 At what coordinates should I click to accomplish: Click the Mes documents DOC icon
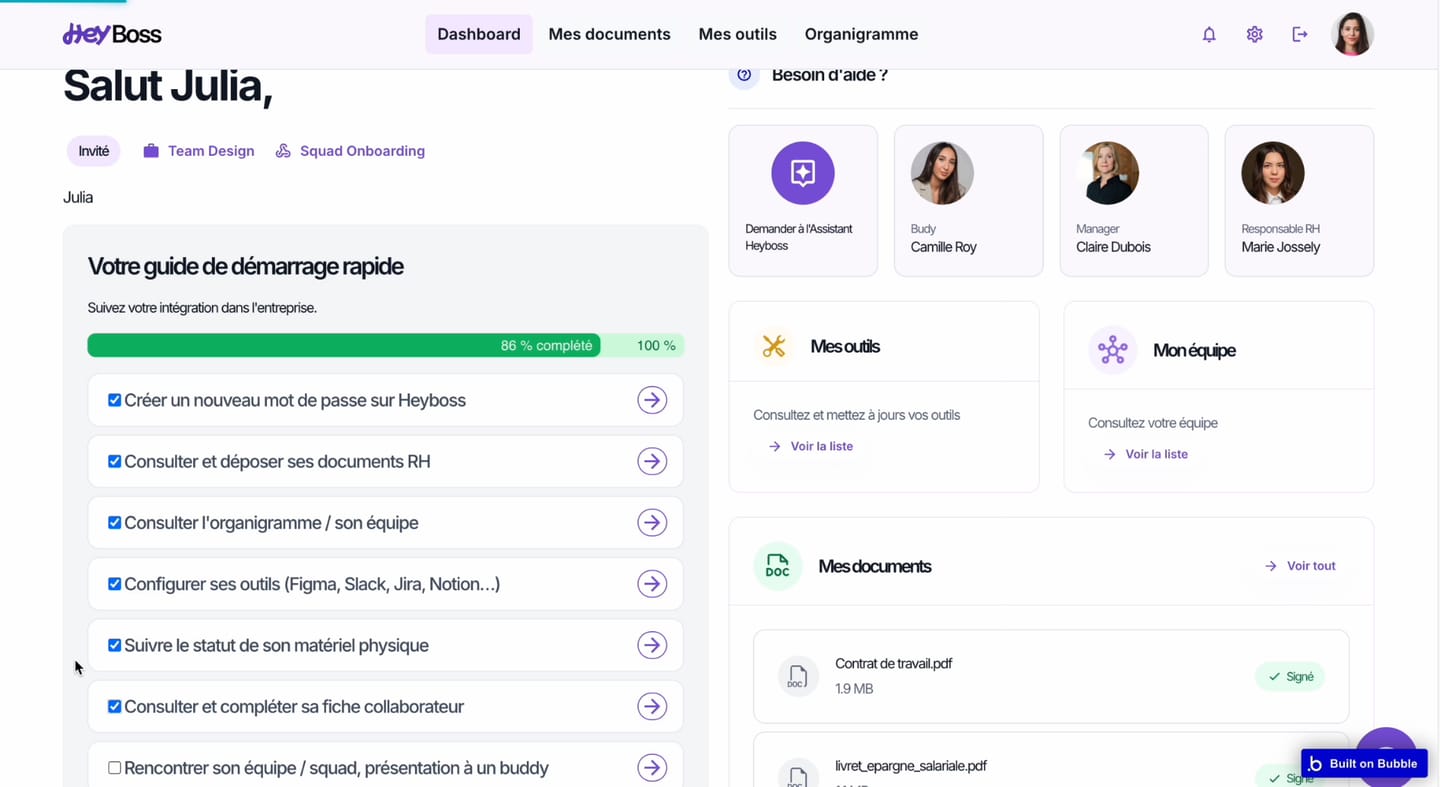pyautogui.click(x=778, y=566)
